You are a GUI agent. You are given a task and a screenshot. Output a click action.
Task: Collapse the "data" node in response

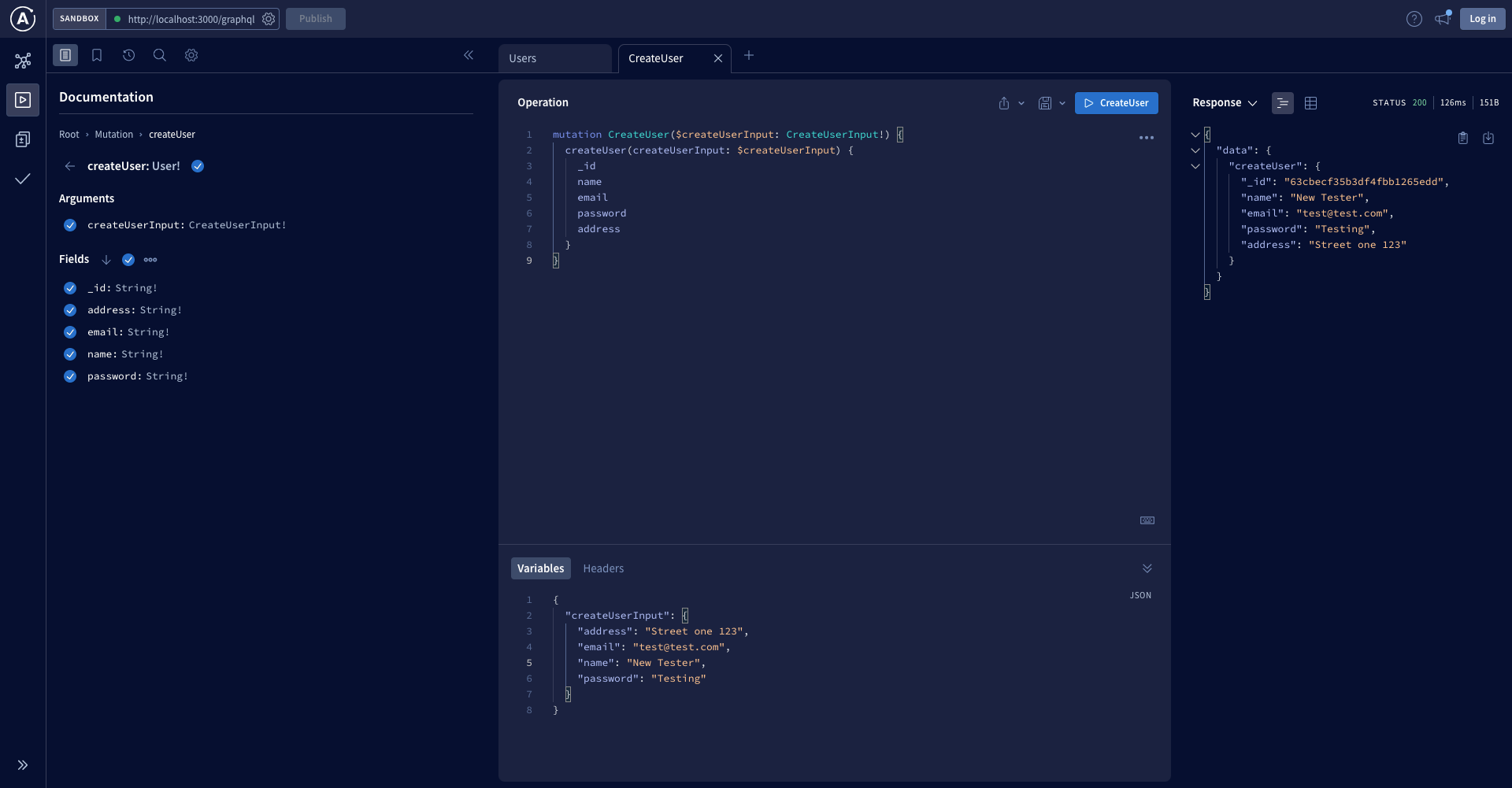click(x=1195, y=150)
